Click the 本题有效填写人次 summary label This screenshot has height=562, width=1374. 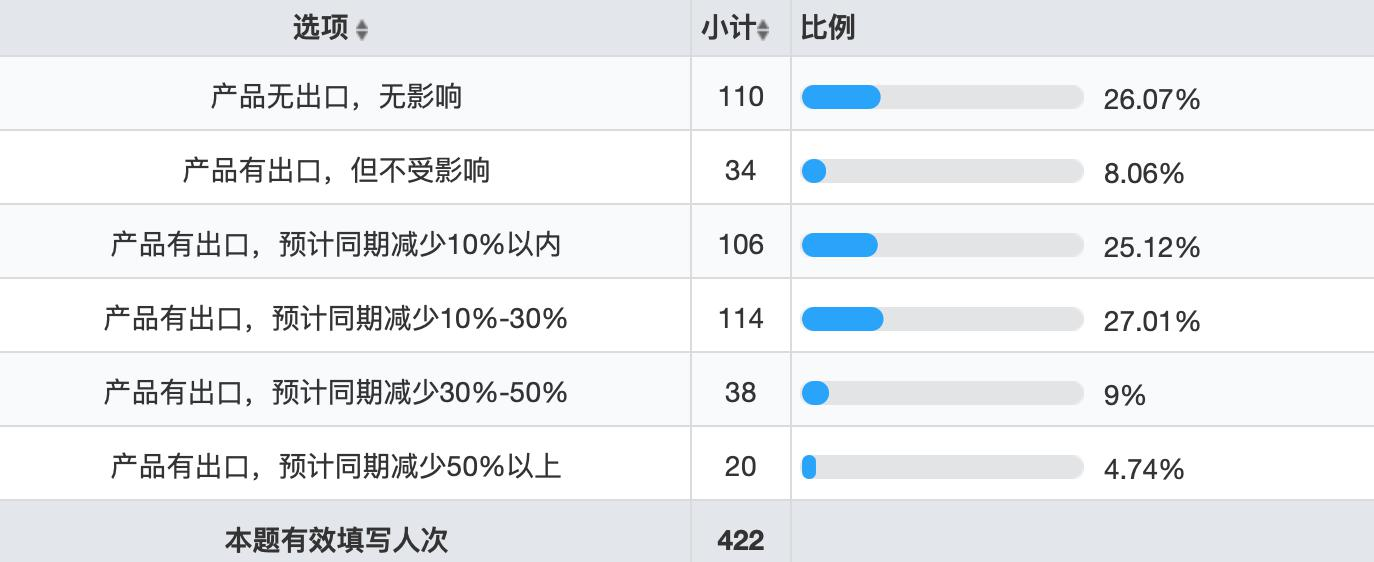tap(336, 540)
